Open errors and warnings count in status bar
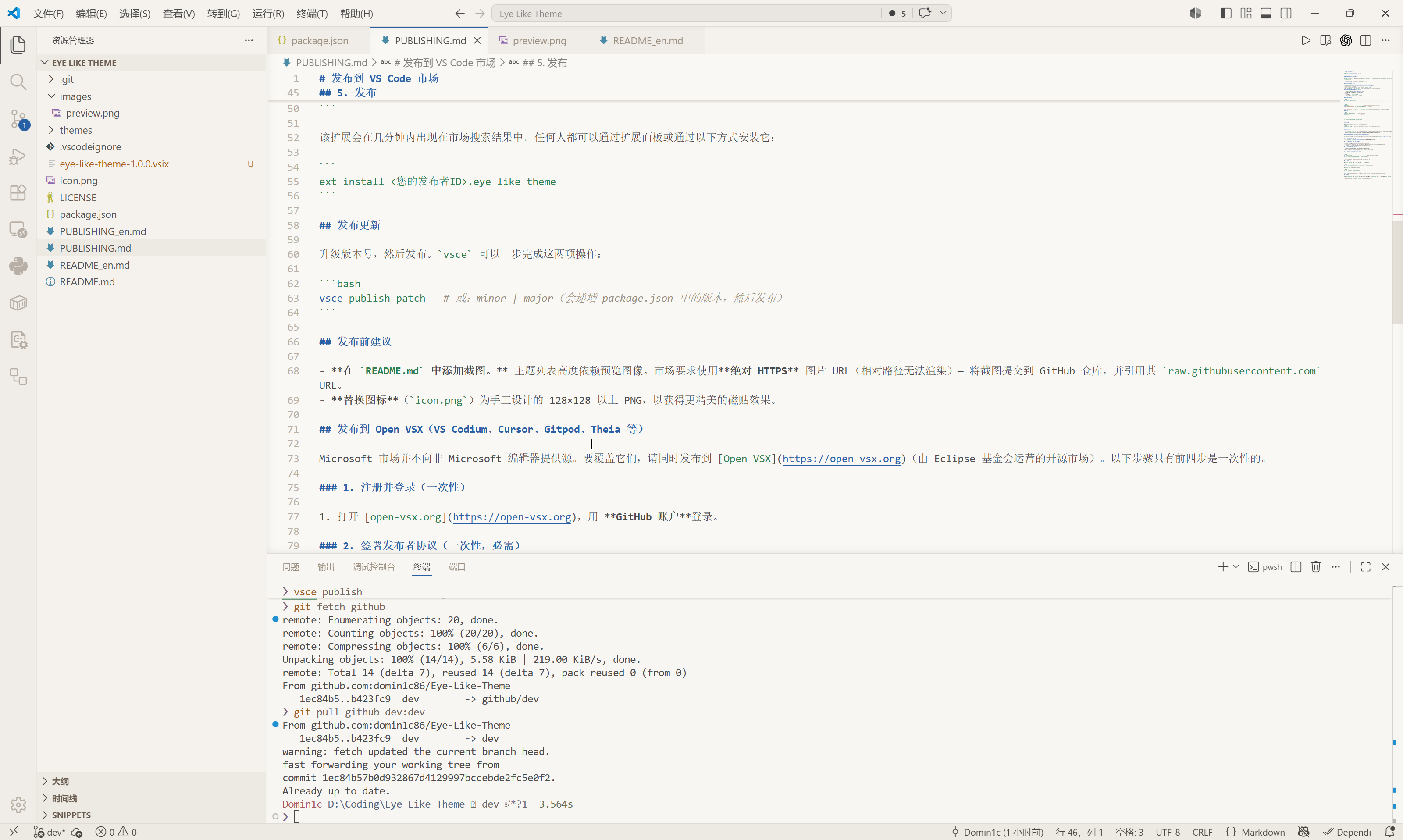Image resolution: width=1403 pixels, height=840 pixels. (x=116, y=832)
